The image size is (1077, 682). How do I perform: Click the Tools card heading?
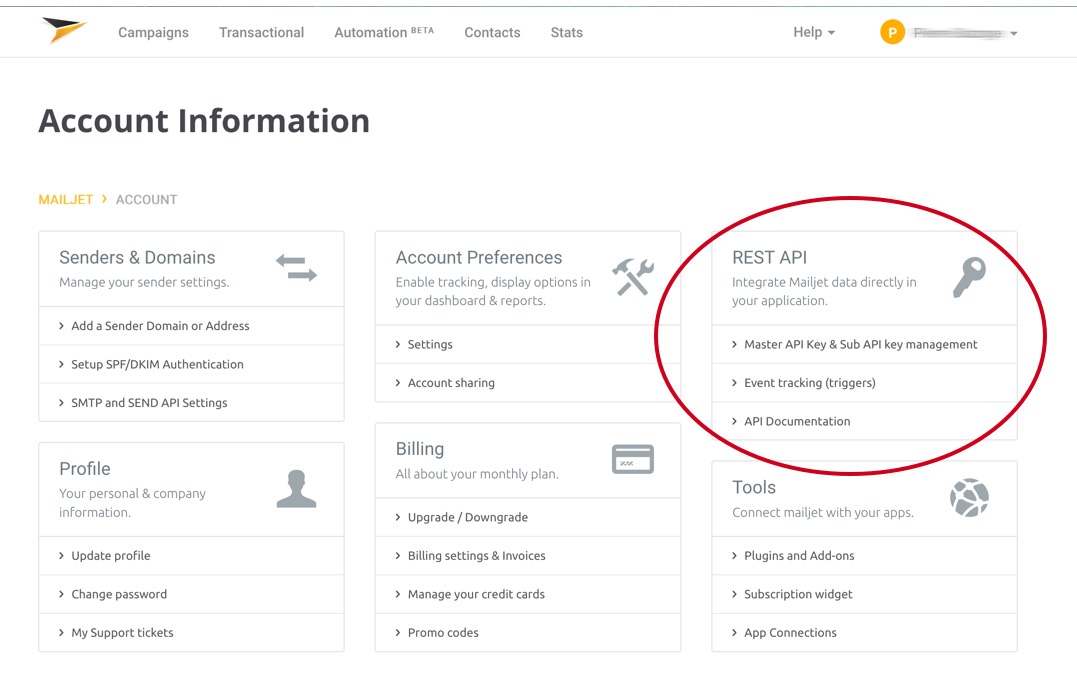754,488
